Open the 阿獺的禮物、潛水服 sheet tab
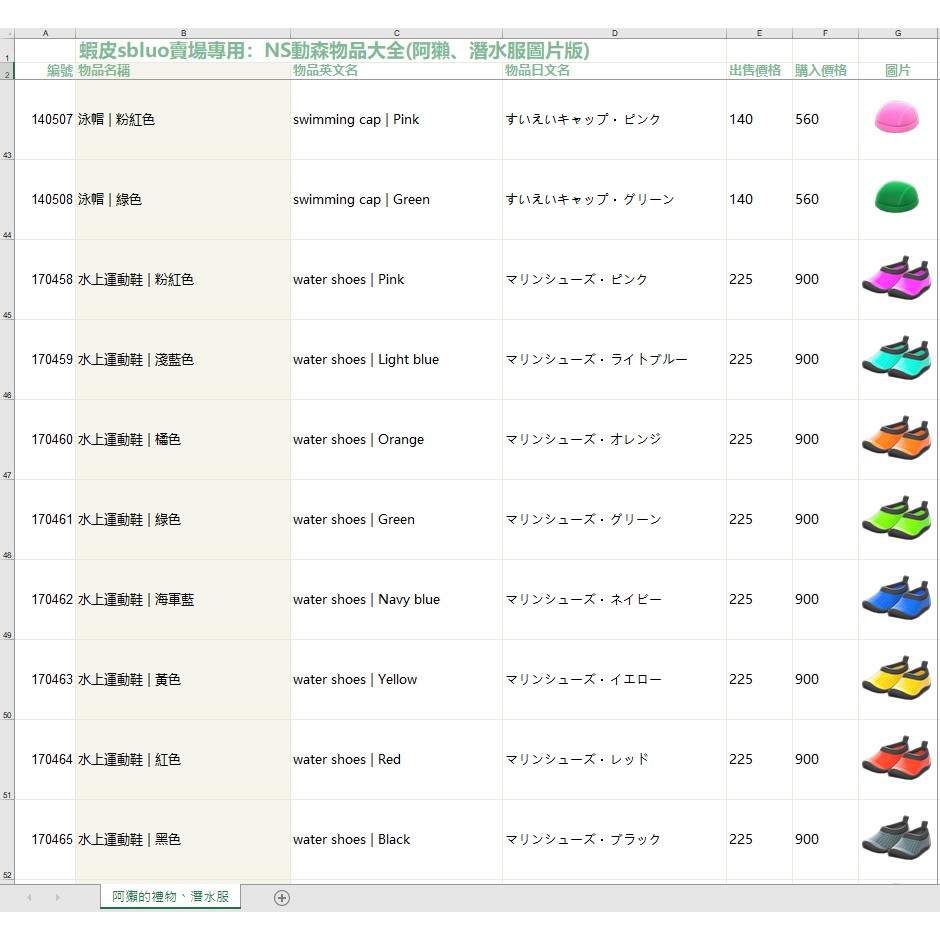Screen dimensions: 940x940 (x=170, y=896)
